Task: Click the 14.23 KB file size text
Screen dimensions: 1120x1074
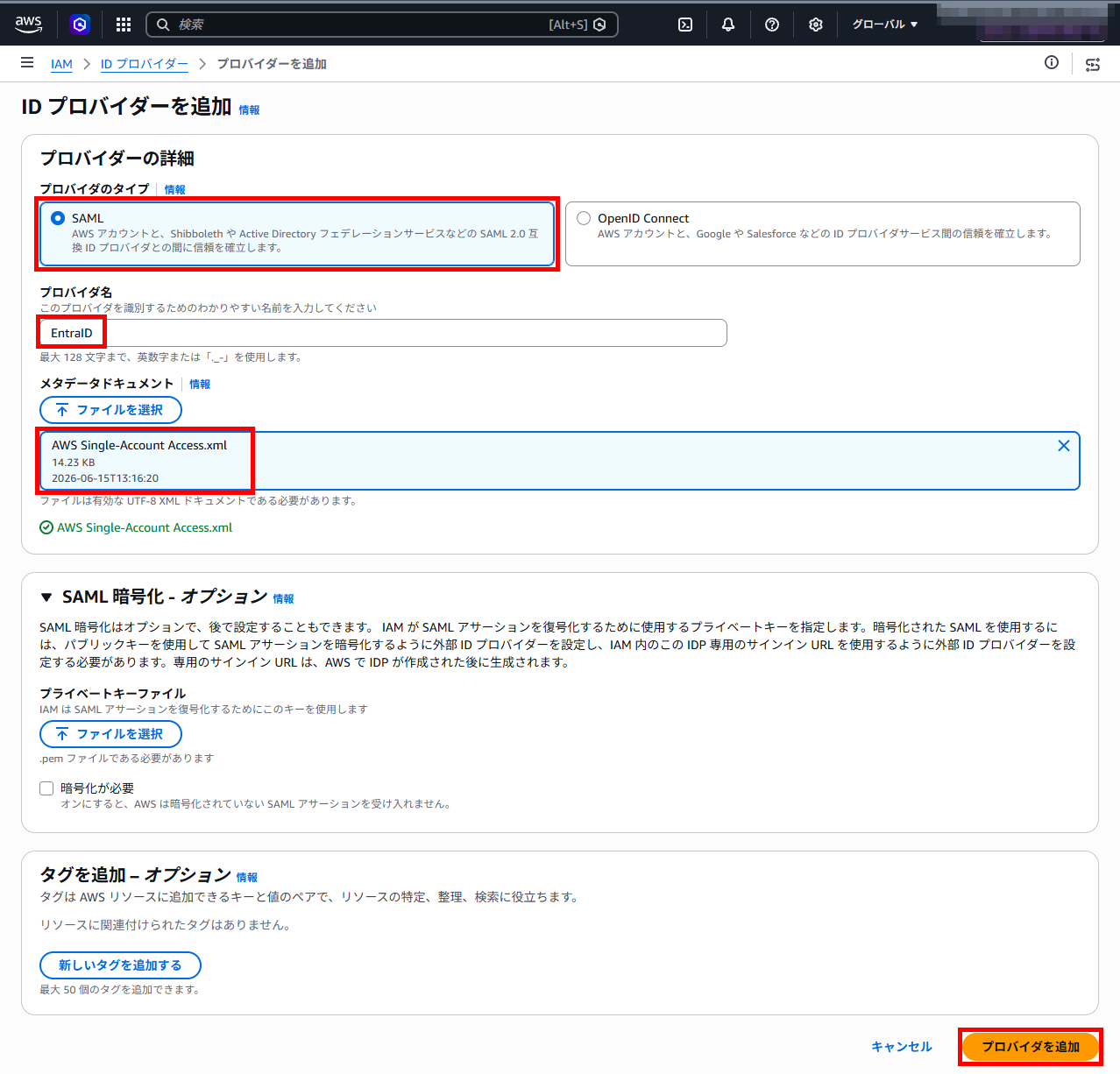Action: 74,463
